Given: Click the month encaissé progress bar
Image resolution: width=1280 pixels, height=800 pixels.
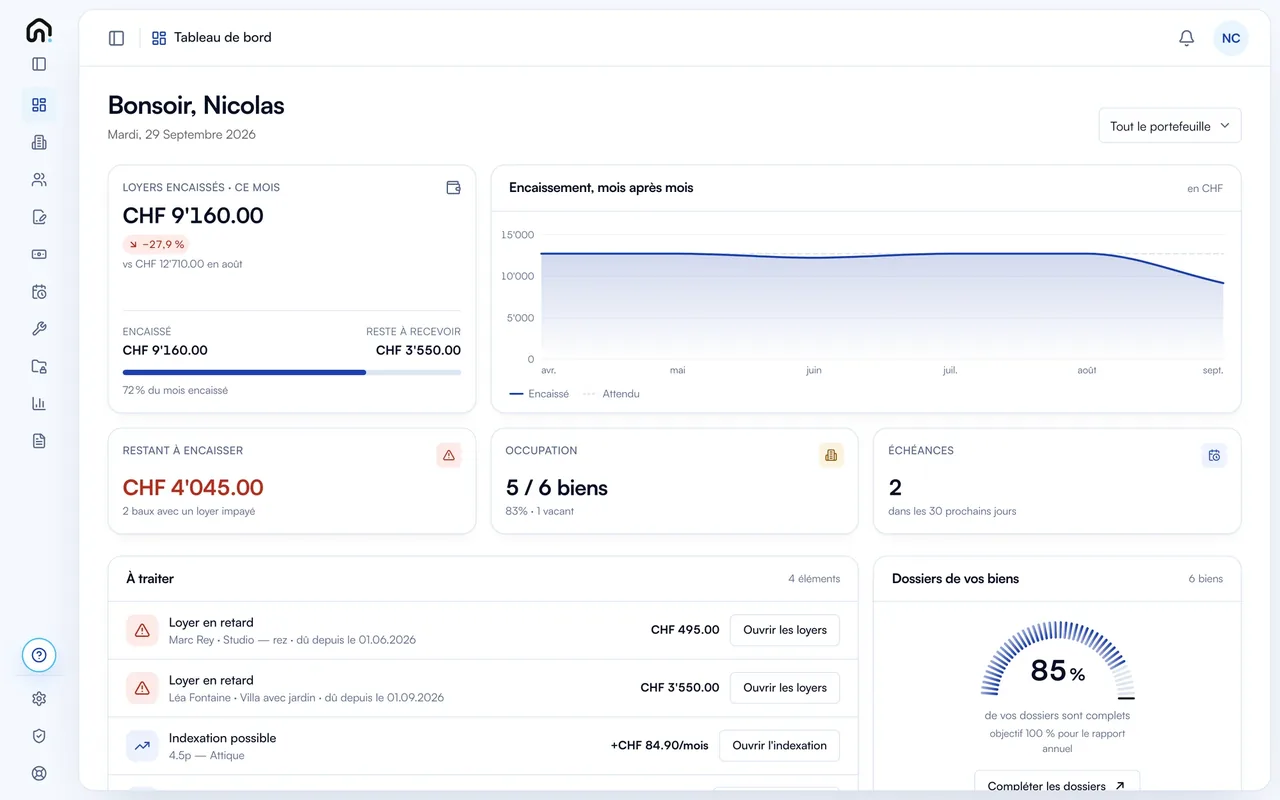Looking at the screenshot, I should 292,372.
